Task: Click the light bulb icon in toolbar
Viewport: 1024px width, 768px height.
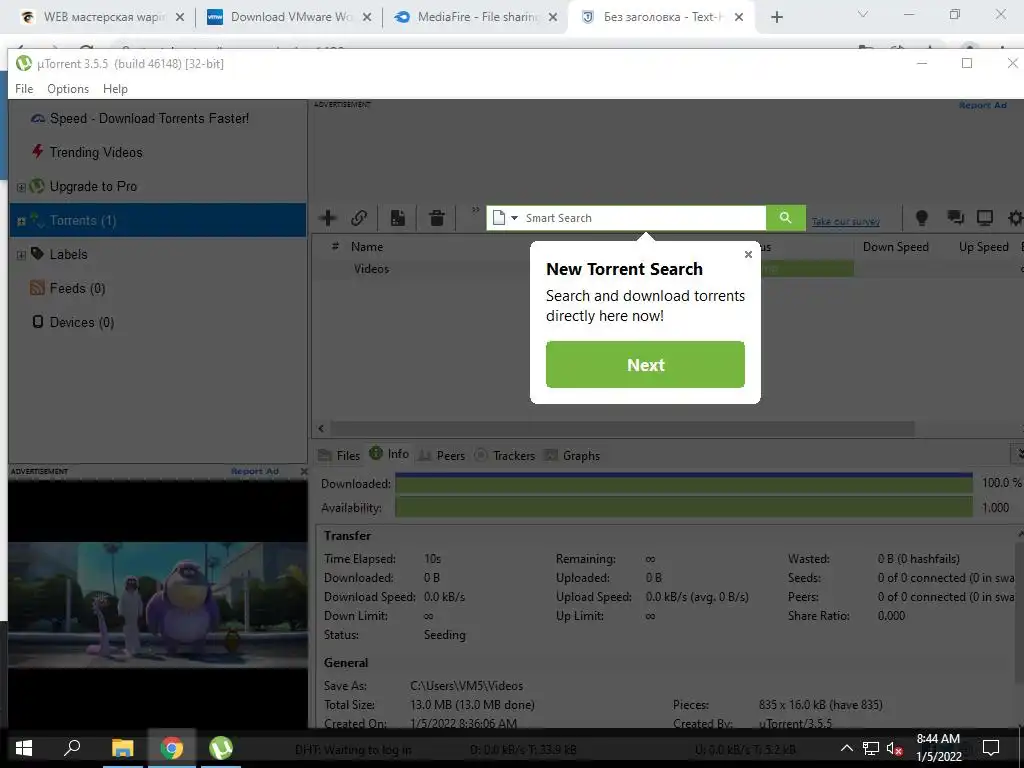Action: point(921,217)
